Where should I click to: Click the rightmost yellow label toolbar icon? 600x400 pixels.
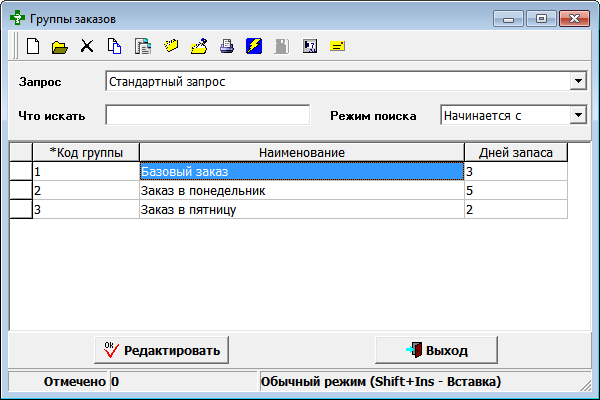coord(337,46)
